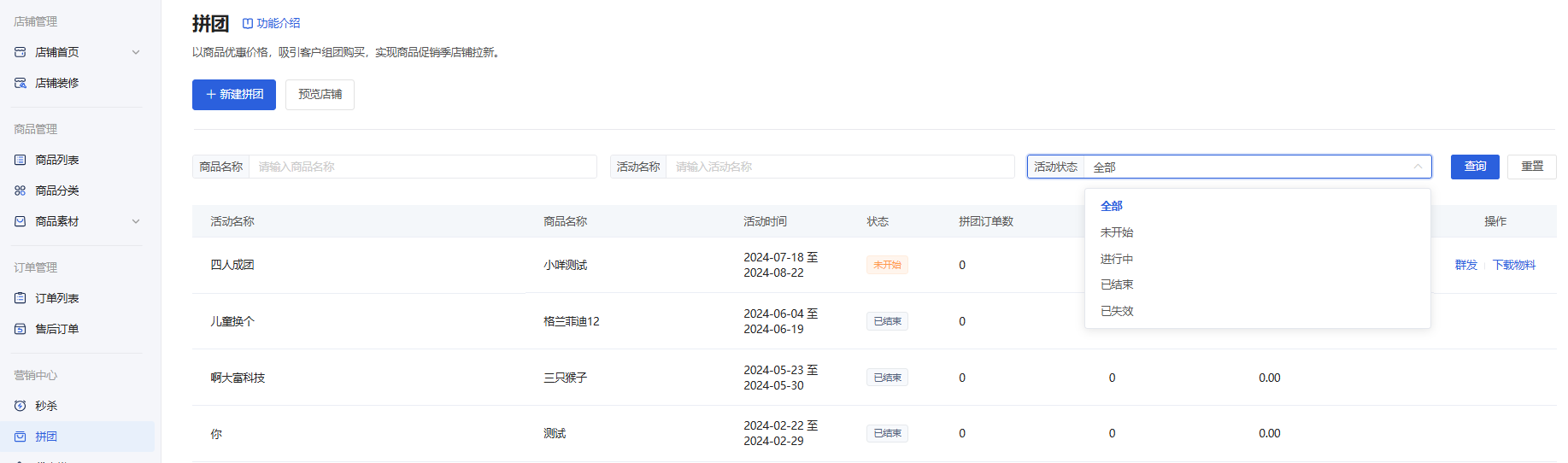Click the 商品分类 sidebar icon
This screenshot has height=463, width=1568.
coord(21,190)
